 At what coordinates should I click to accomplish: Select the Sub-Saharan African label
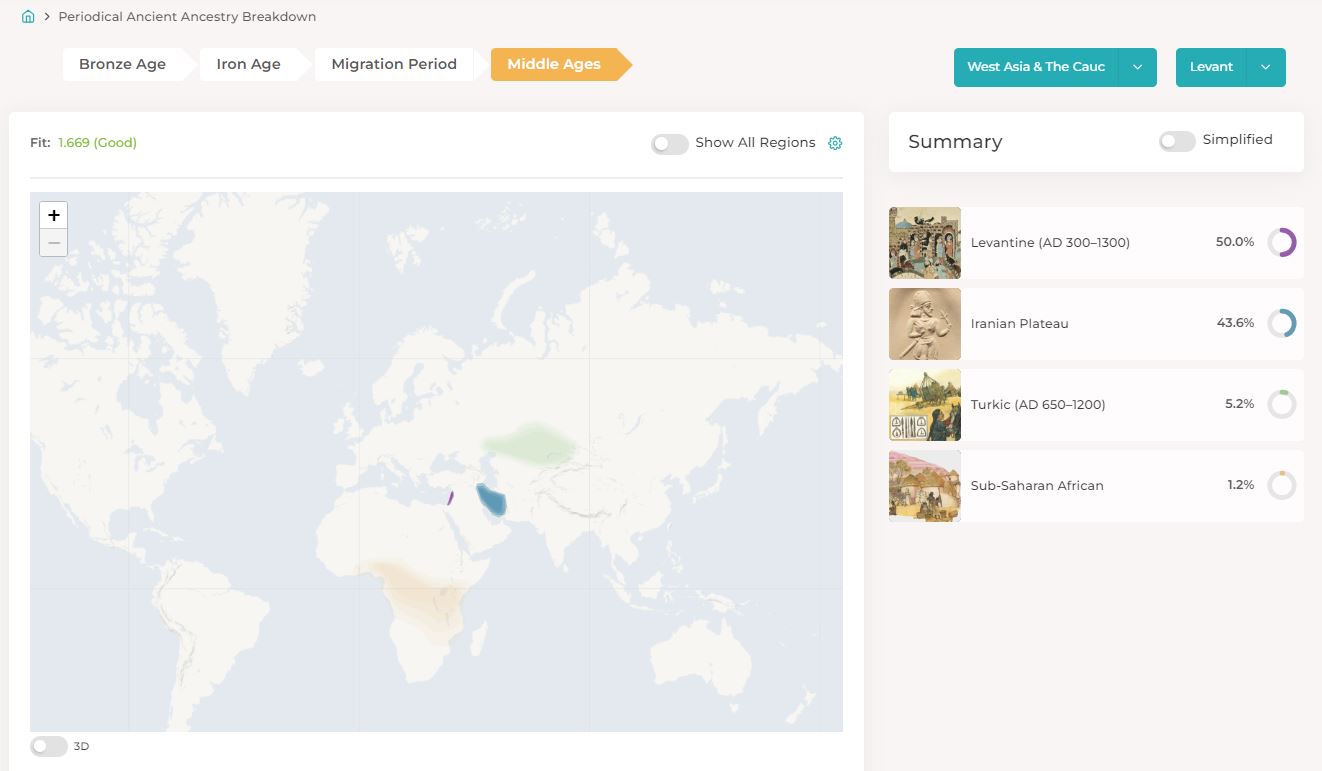coord(1037,486)
